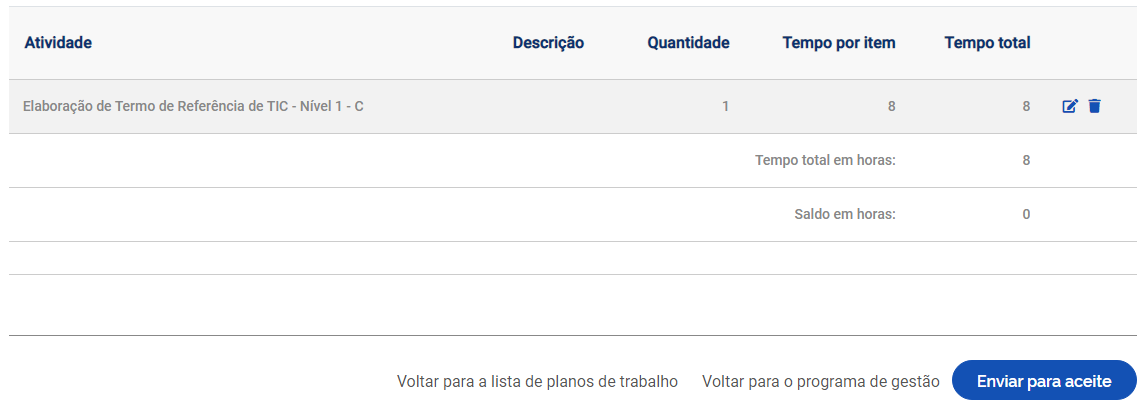The width and height of the screenshot is (1146, 414).
Task: Click the Quantidade column header
Action: point(688,43)
